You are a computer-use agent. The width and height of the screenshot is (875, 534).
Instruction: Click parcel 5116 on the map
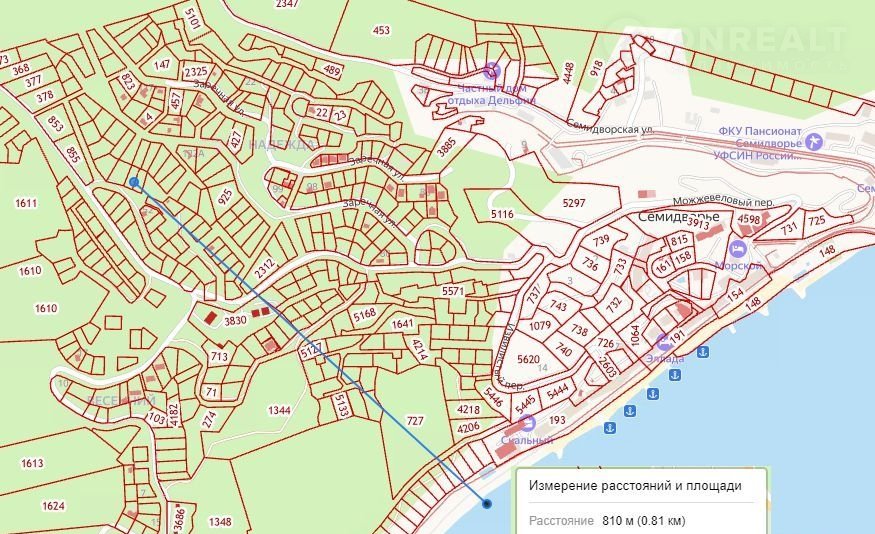[x=502, y=214]
